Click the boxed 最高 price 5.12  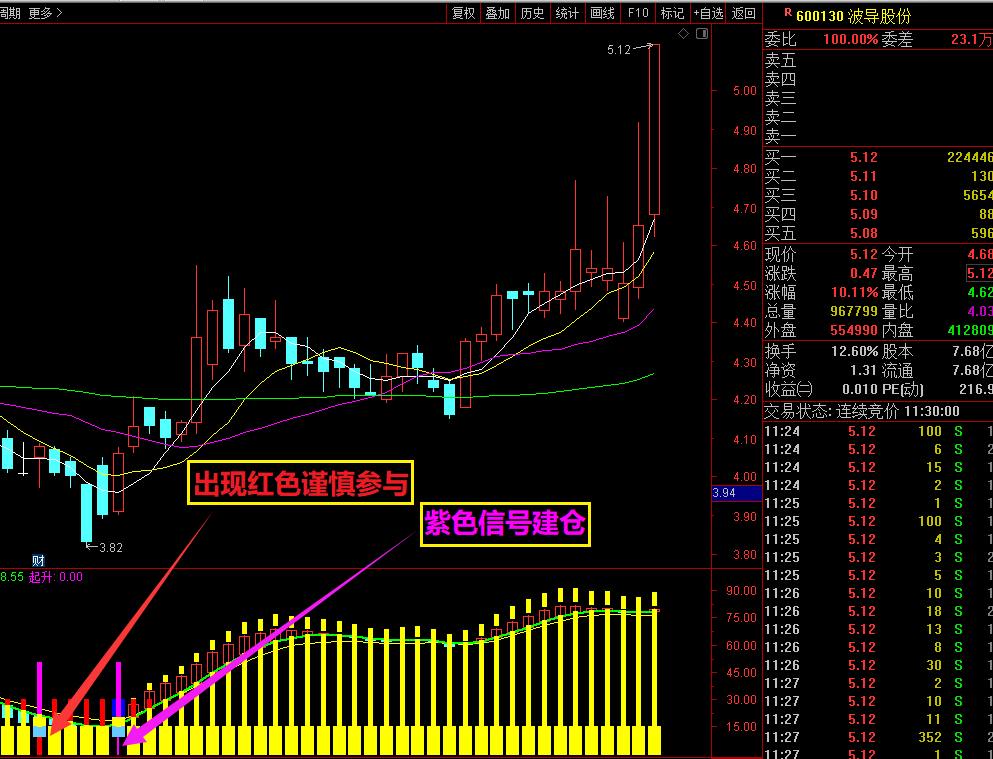[979, 273]
